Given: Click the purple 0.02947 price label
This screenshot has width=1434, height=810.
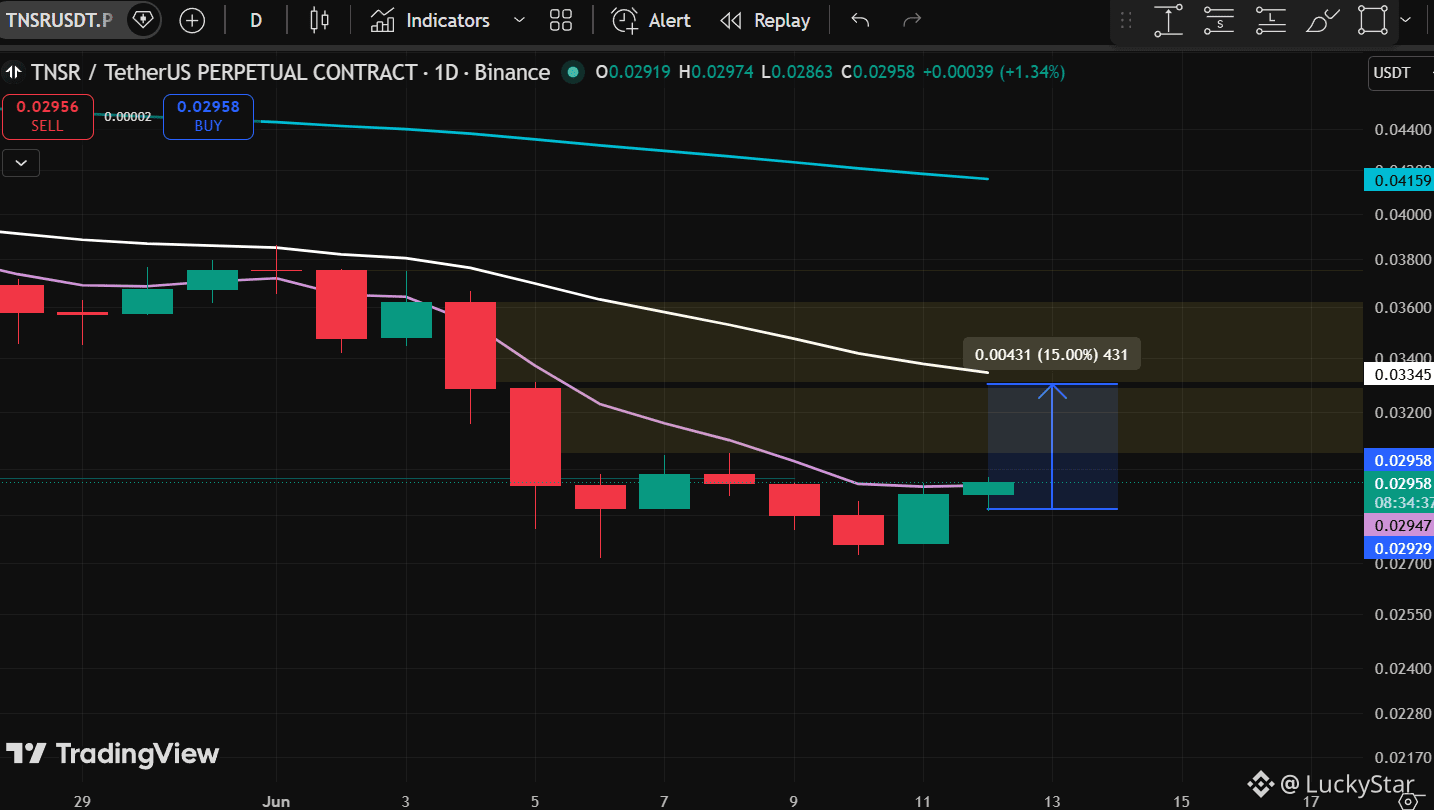Looking at the screenshot, I should tap(1398, 526).
